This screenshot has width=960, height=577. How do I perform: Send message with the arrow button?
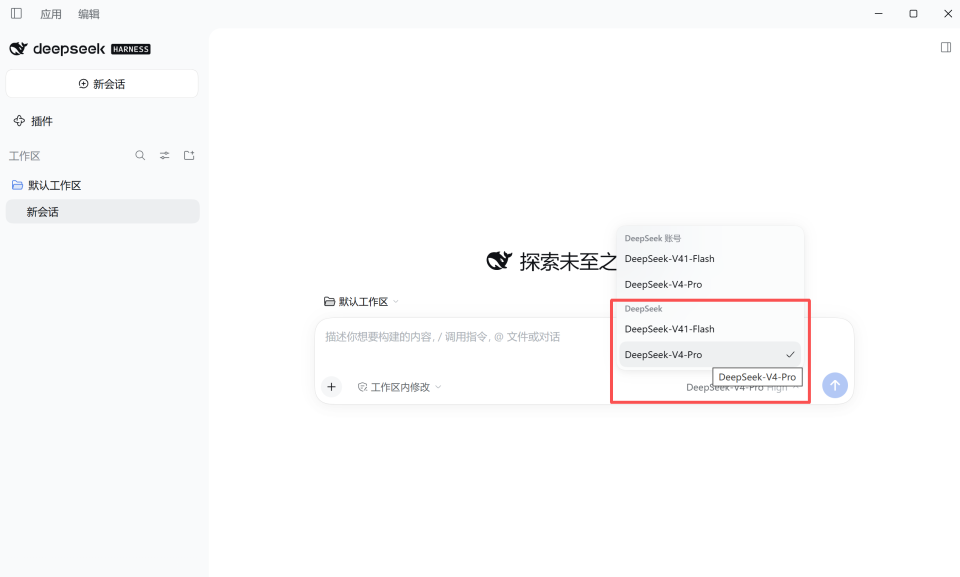point(834,385)
